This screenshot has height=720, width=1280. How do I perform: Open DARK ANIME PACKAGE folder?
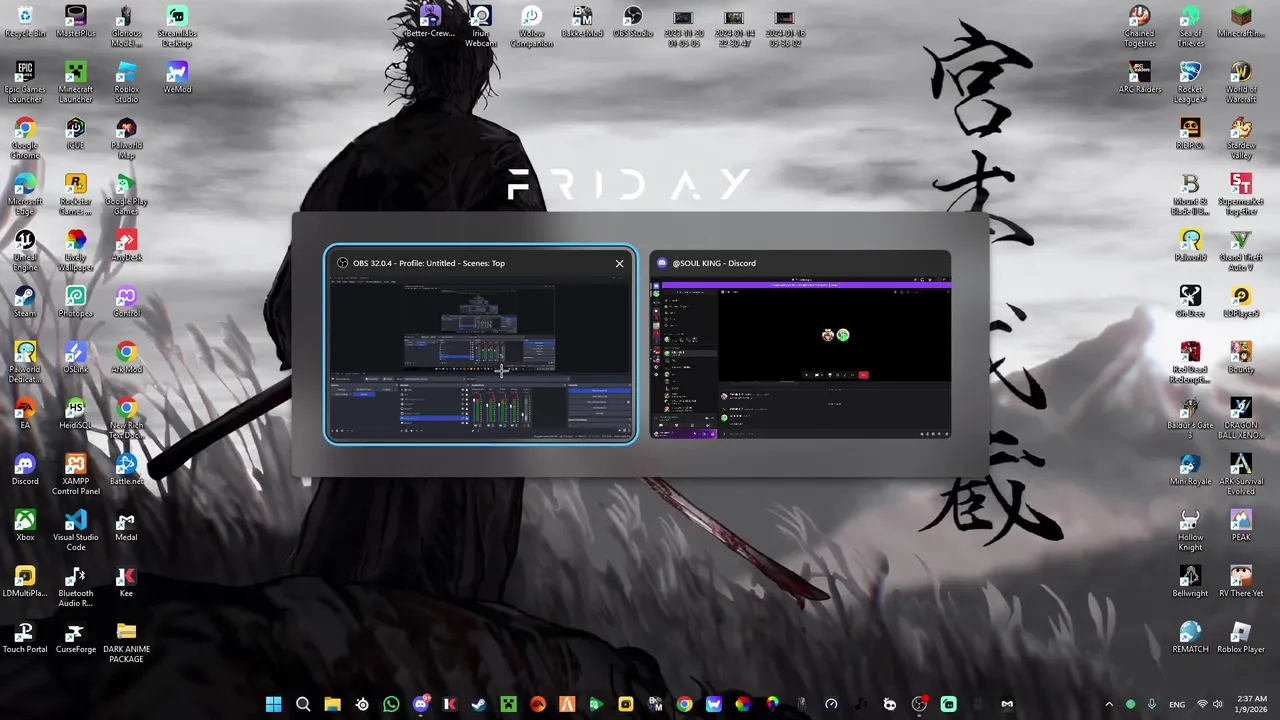click(x=126, y=643)
